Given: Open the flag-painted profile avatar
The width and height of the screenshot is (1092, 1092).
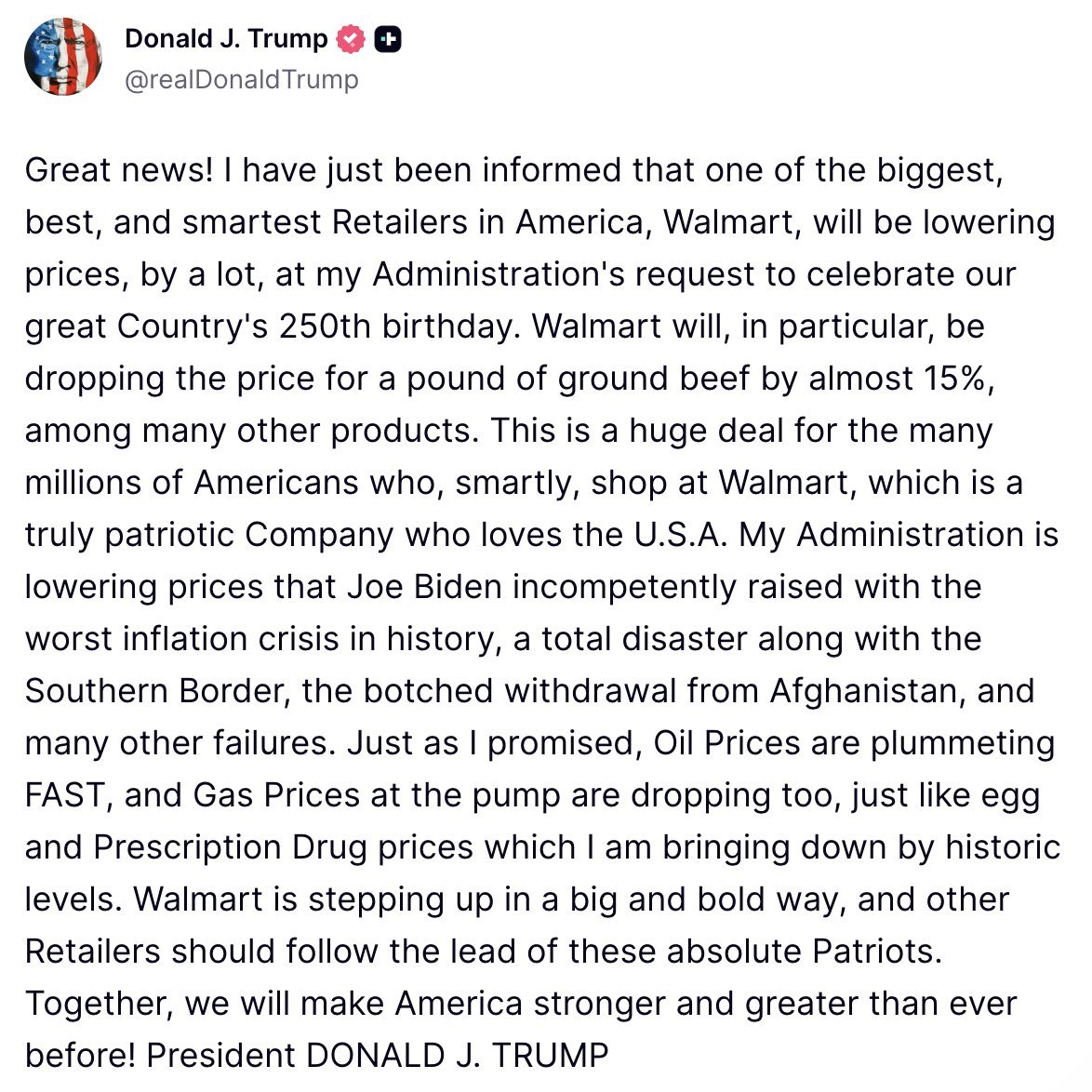Looking at the screenshot, I should click(x=62, y=57).
